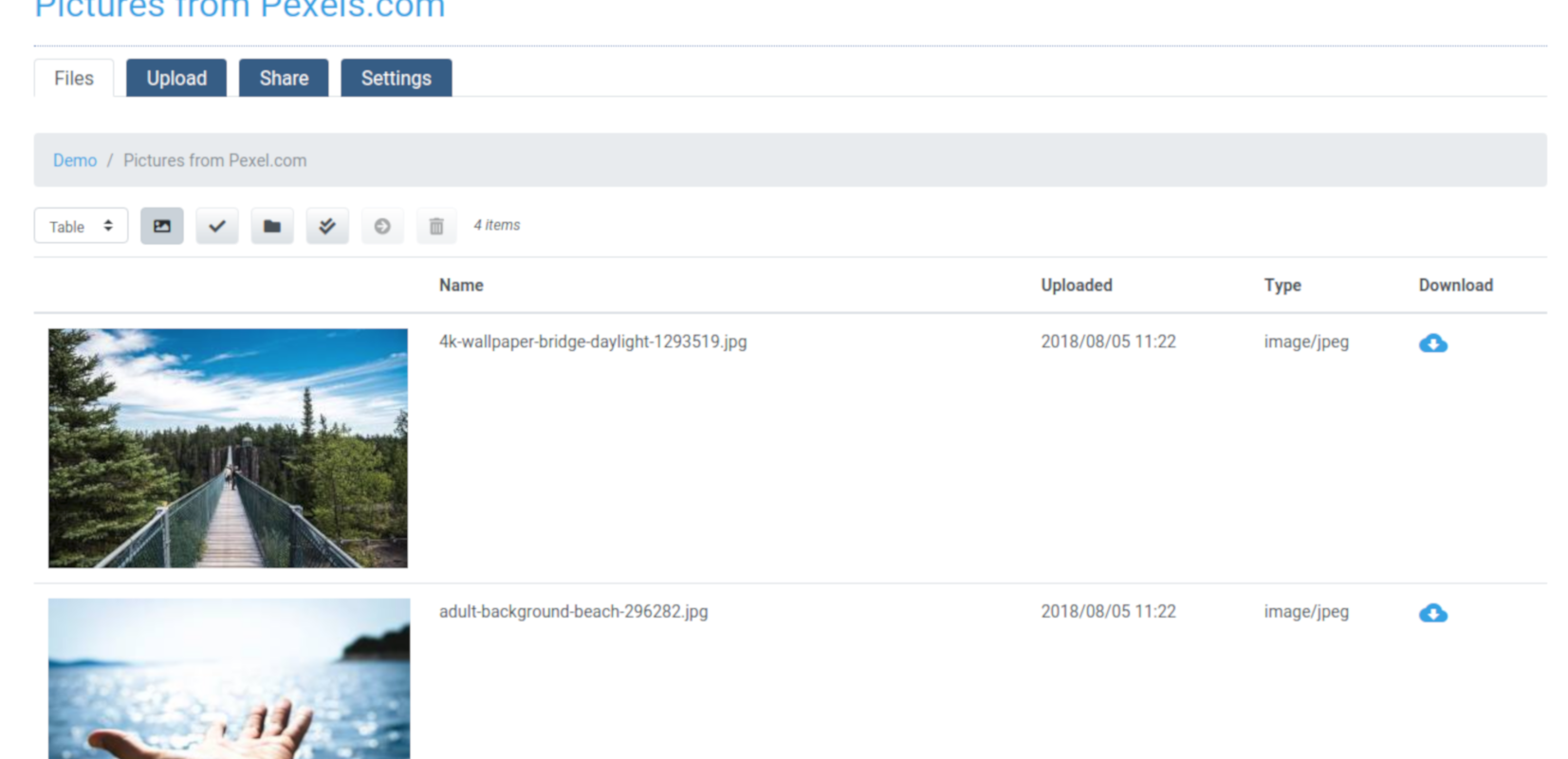The image size is (1568, 759).
Task: Toggle the image thumbnails view icon
Action: click(162, 226)
